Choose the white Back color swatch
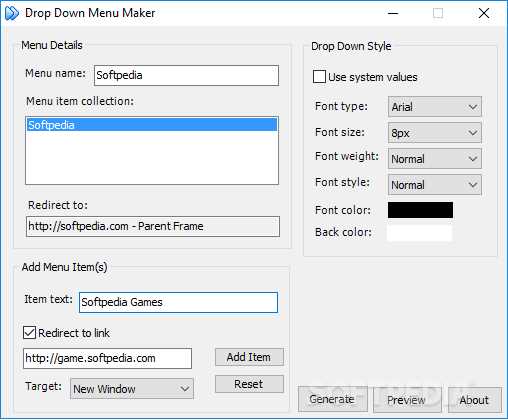 420,233
